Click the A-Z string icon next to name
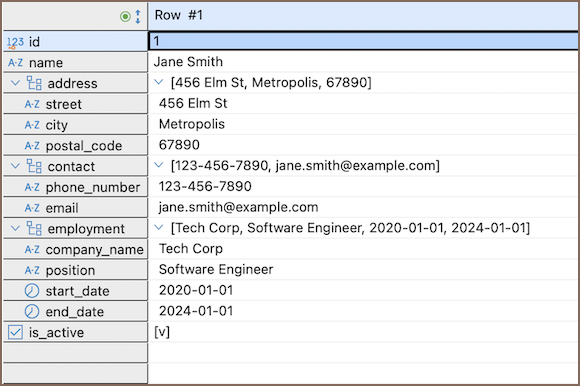Image resolution: width=580 pixels, height=386 pixels. (x=16, y=63)
